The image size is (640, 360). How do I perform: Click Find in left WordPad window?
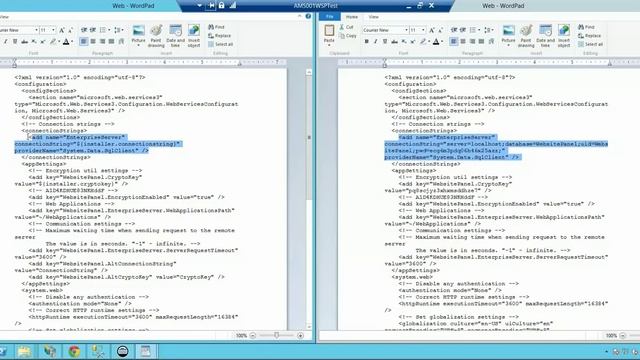[216, 27]
